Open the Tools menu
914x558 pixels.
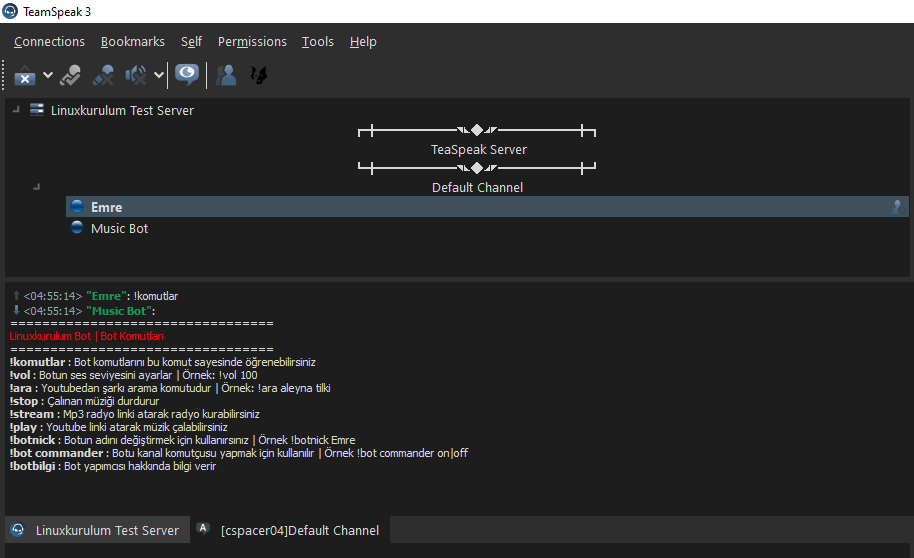[x=318, y=42]
